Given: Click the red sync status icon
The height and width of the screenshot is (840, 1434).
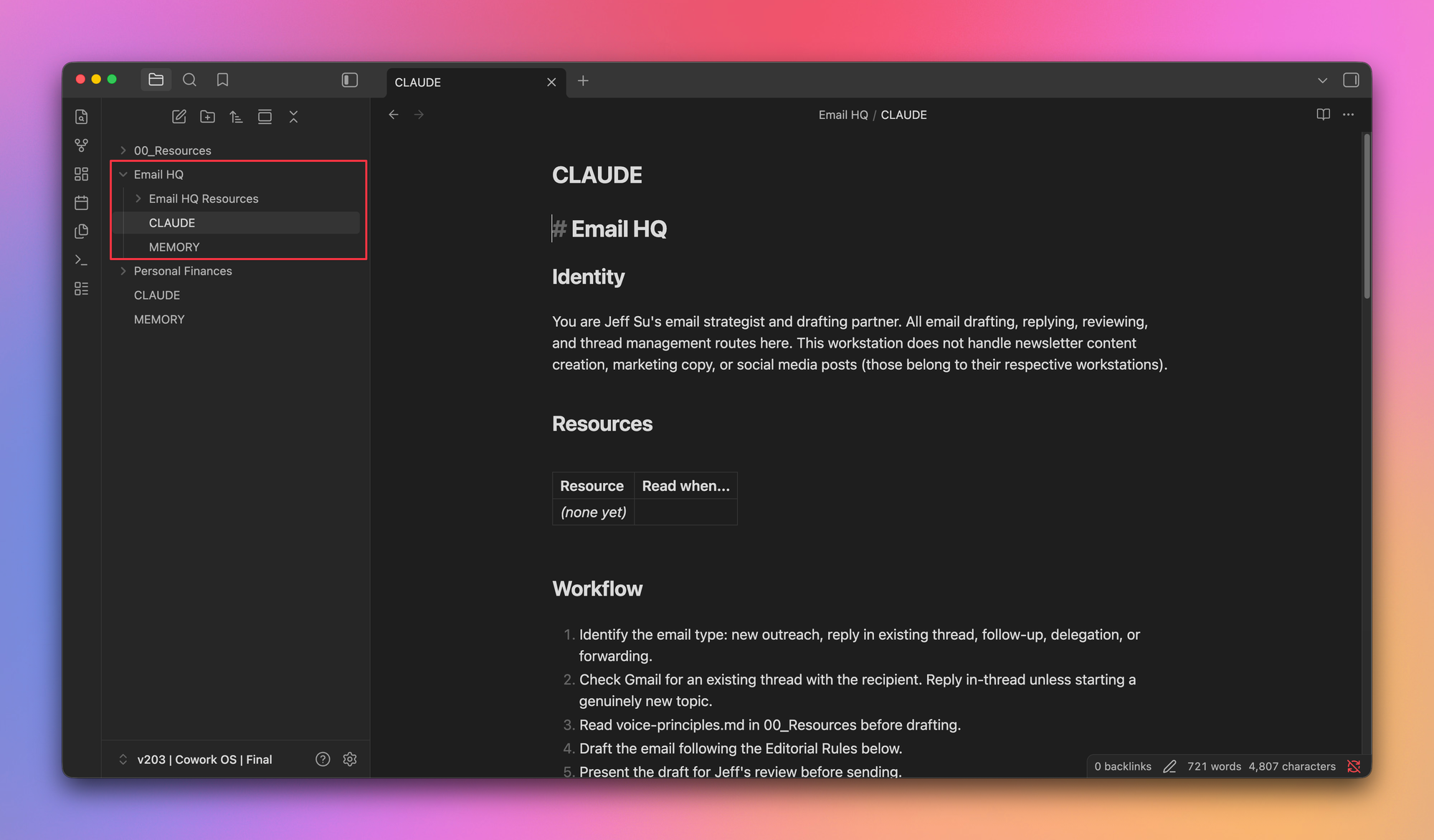Looking at the screenshot, I should pos(1354,766).
